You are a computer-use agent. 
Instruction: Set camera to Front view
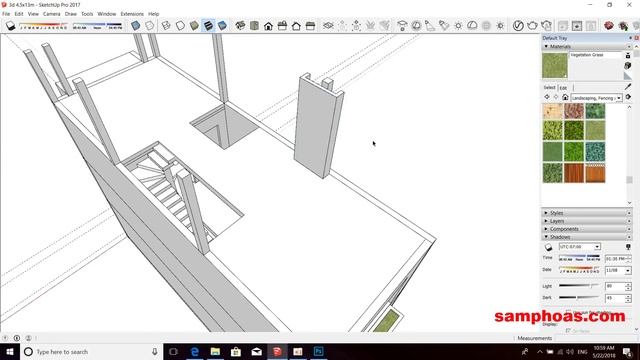pos(268,26)
